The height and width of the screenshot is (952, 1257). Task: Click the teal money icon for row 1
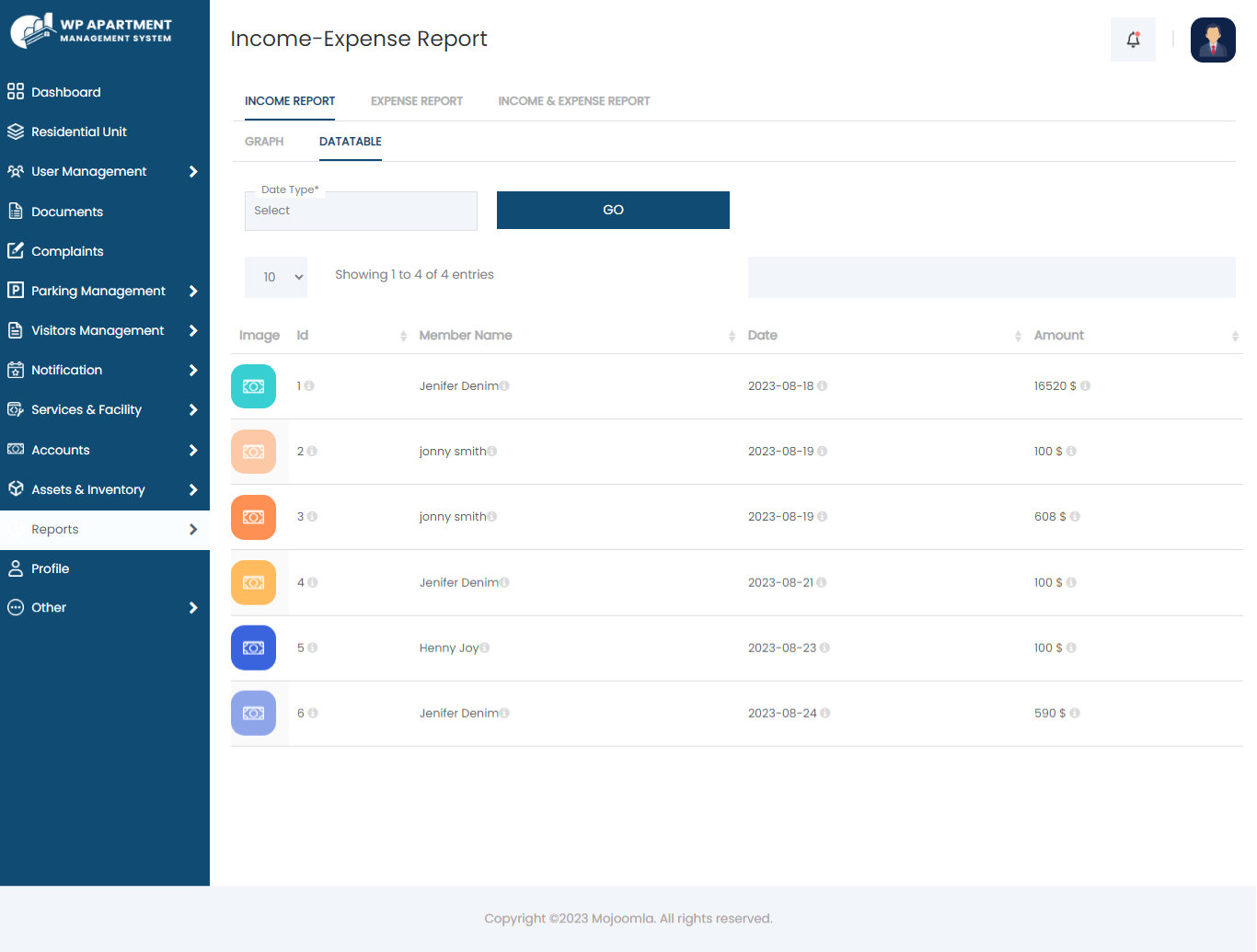click(x=253, y=386)
